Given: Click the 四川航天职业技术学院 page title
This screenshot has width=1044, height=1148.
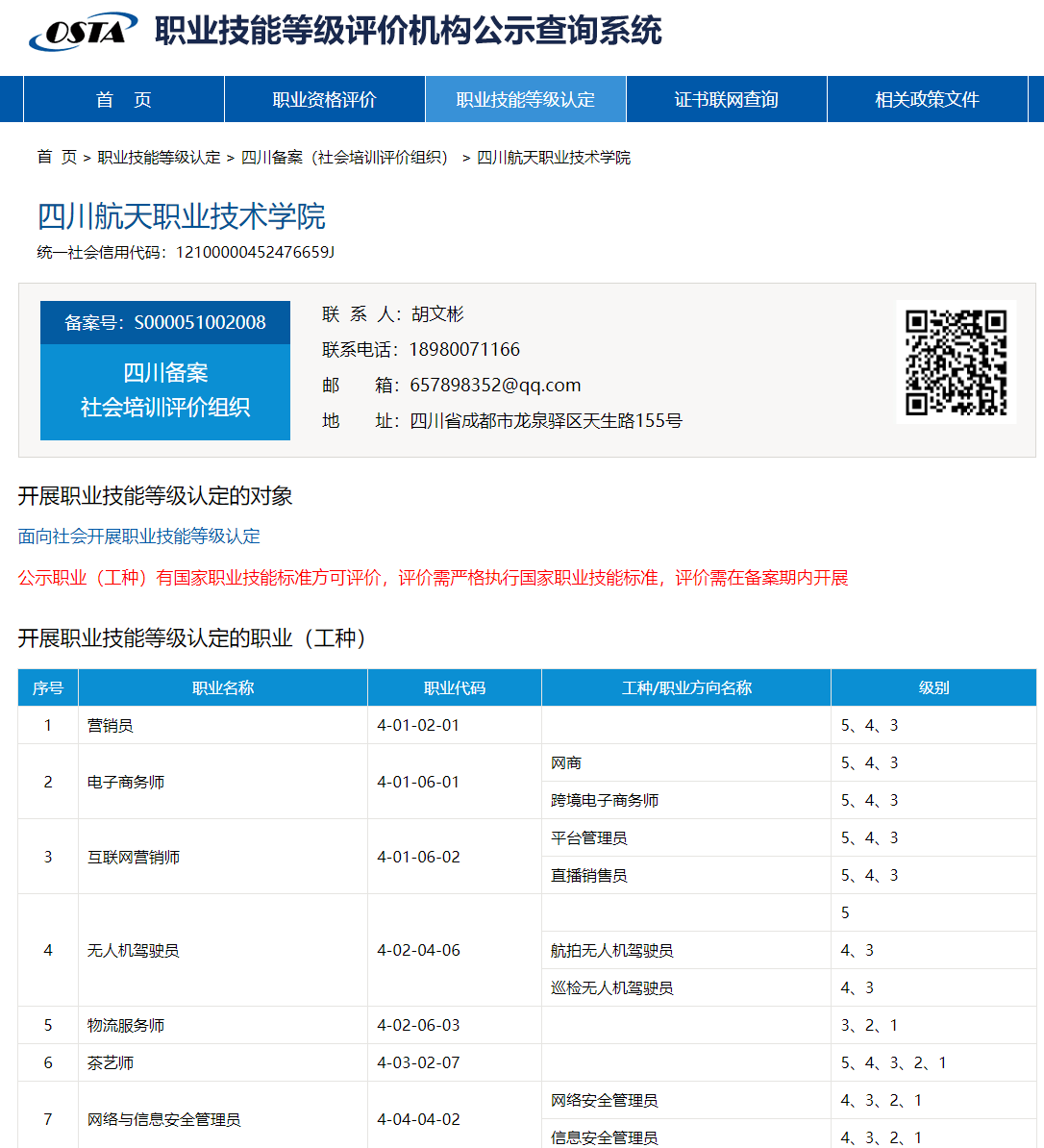Looking at the screenshot, I should click(x=181, y=216).
